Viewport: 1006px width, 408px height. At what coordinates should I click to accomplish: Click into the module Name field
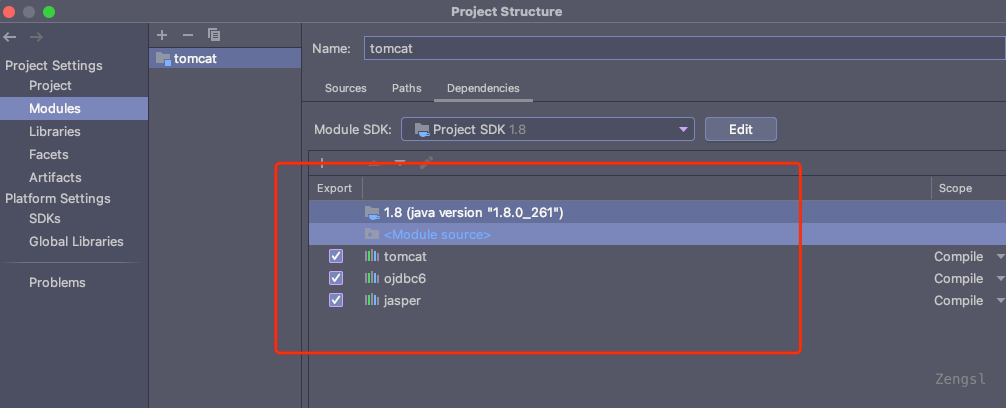coord(680,48)
